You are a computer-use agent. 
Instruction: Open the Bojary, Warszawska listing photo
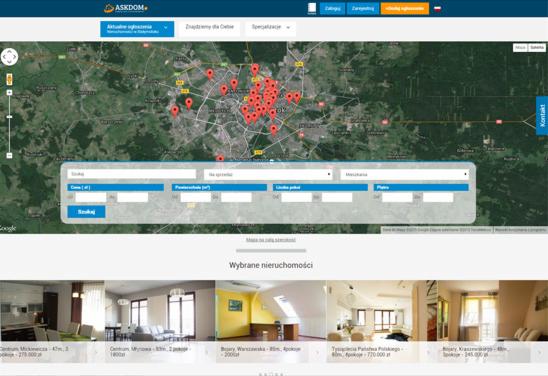[271, 310]
